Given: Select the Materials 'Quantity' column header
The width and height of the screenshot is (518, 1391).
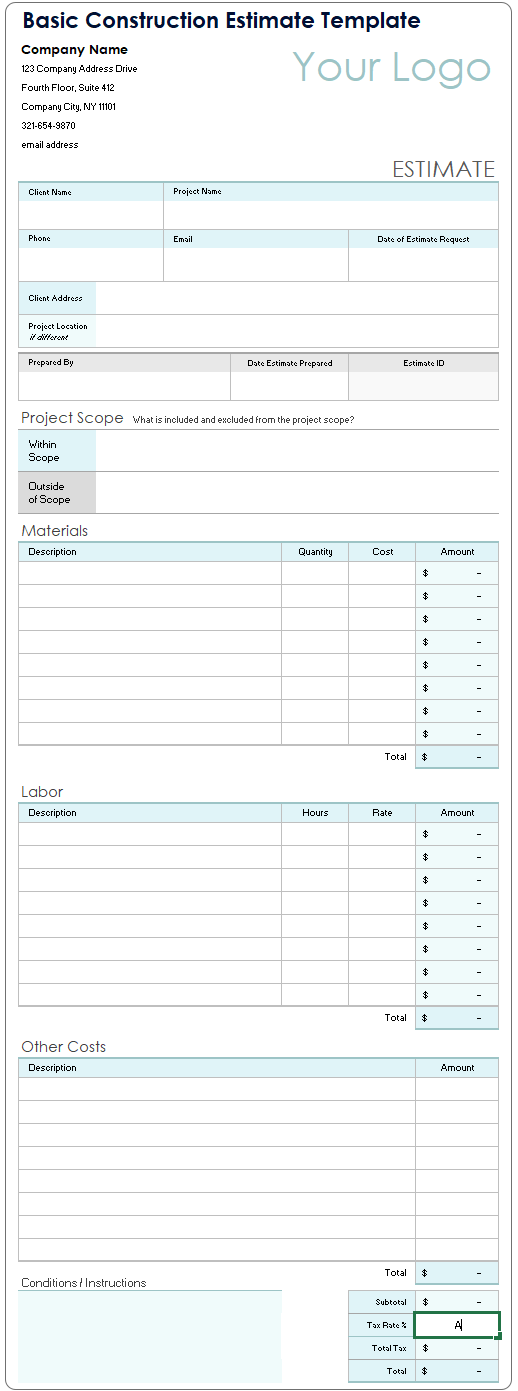Looking at the screenshot, I should (315, 552).
